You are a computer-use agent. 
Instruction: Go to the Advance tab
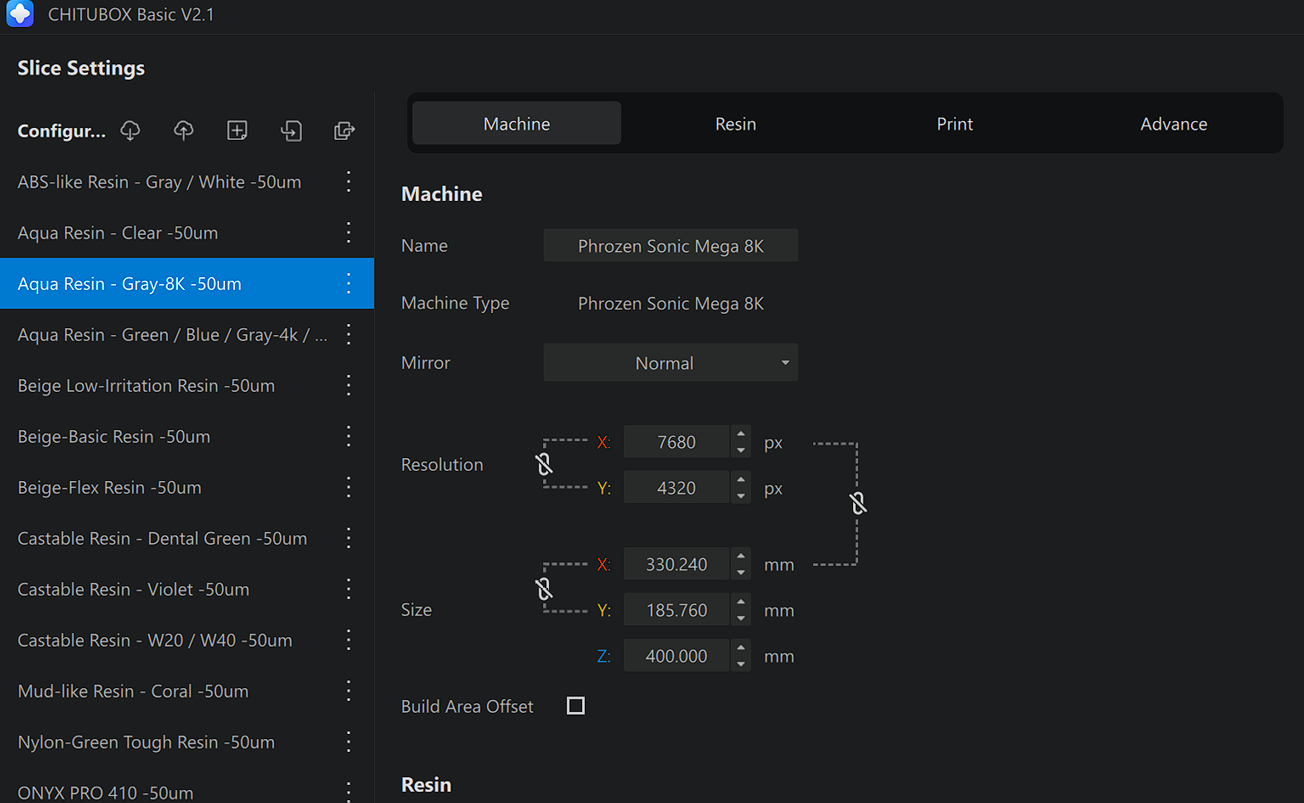[1173, 124]
